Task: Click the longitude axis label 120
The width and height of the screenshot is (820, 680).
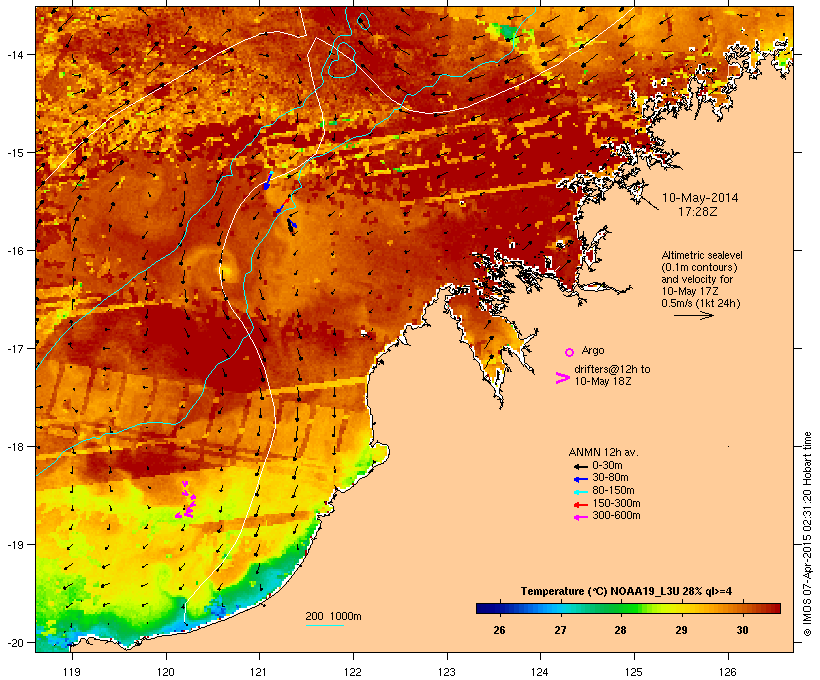Action: coord(166,672)
